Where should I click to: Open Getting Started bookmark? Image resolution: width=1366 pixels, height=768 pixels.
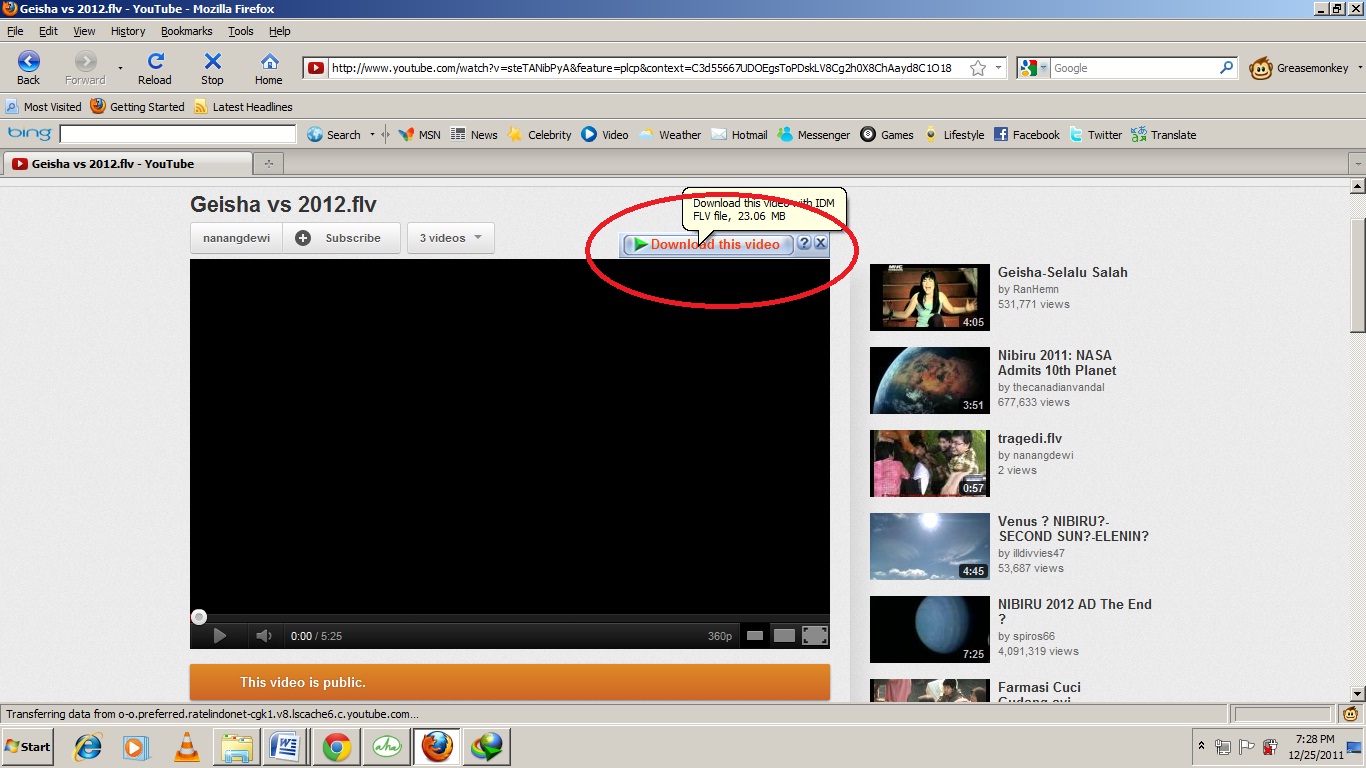tap(137, 107)
